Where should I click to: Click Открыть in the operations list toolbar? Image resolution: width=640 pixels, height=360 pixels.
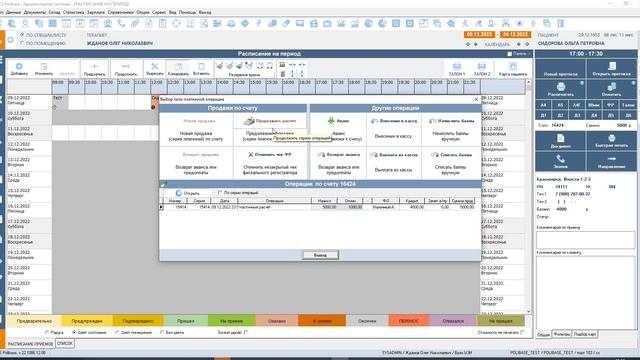tap(187, 193)
